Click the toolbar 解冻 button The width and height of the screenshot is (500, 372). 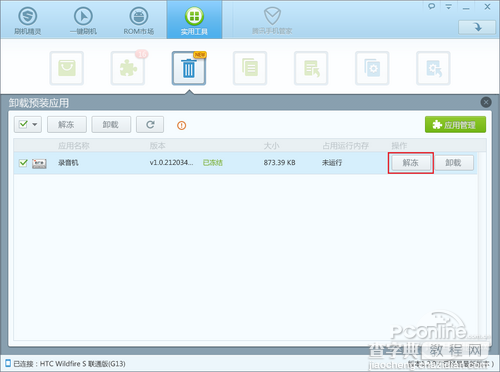(67, 125)
